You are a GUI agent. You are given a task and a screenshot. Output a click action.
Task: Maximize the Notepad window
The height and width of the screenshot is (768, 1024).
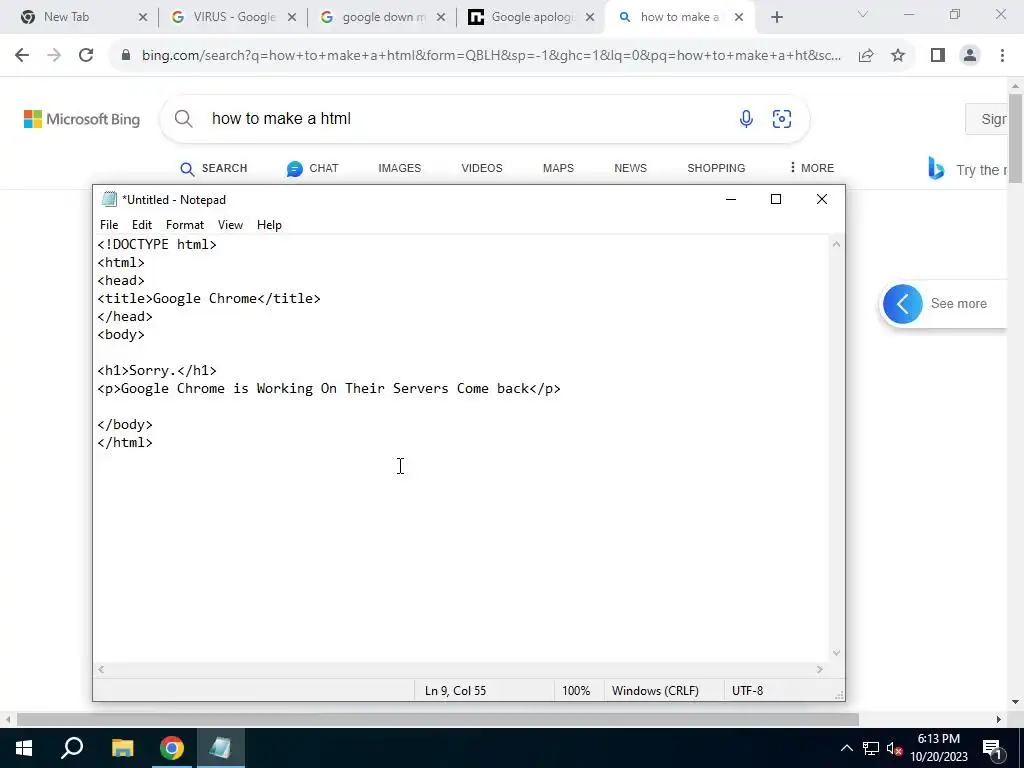coord(776,199)
